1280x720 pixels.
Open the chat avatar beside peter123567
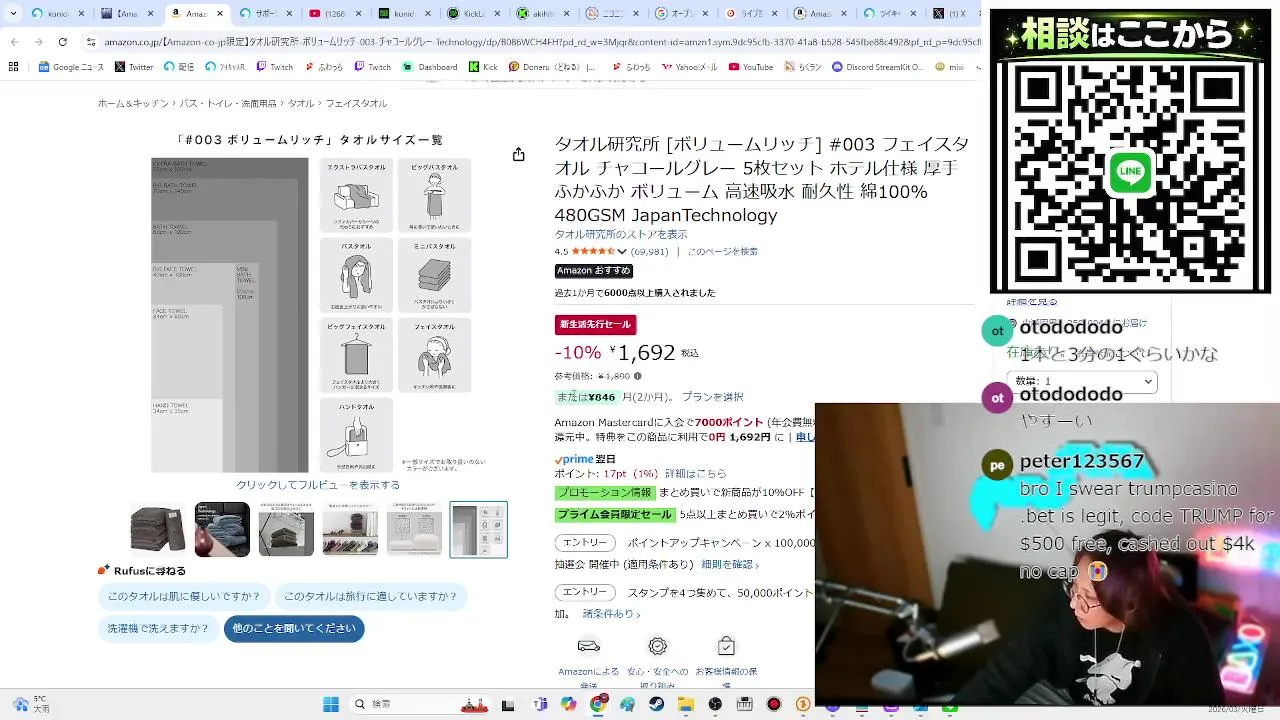(x=997, y=465)
